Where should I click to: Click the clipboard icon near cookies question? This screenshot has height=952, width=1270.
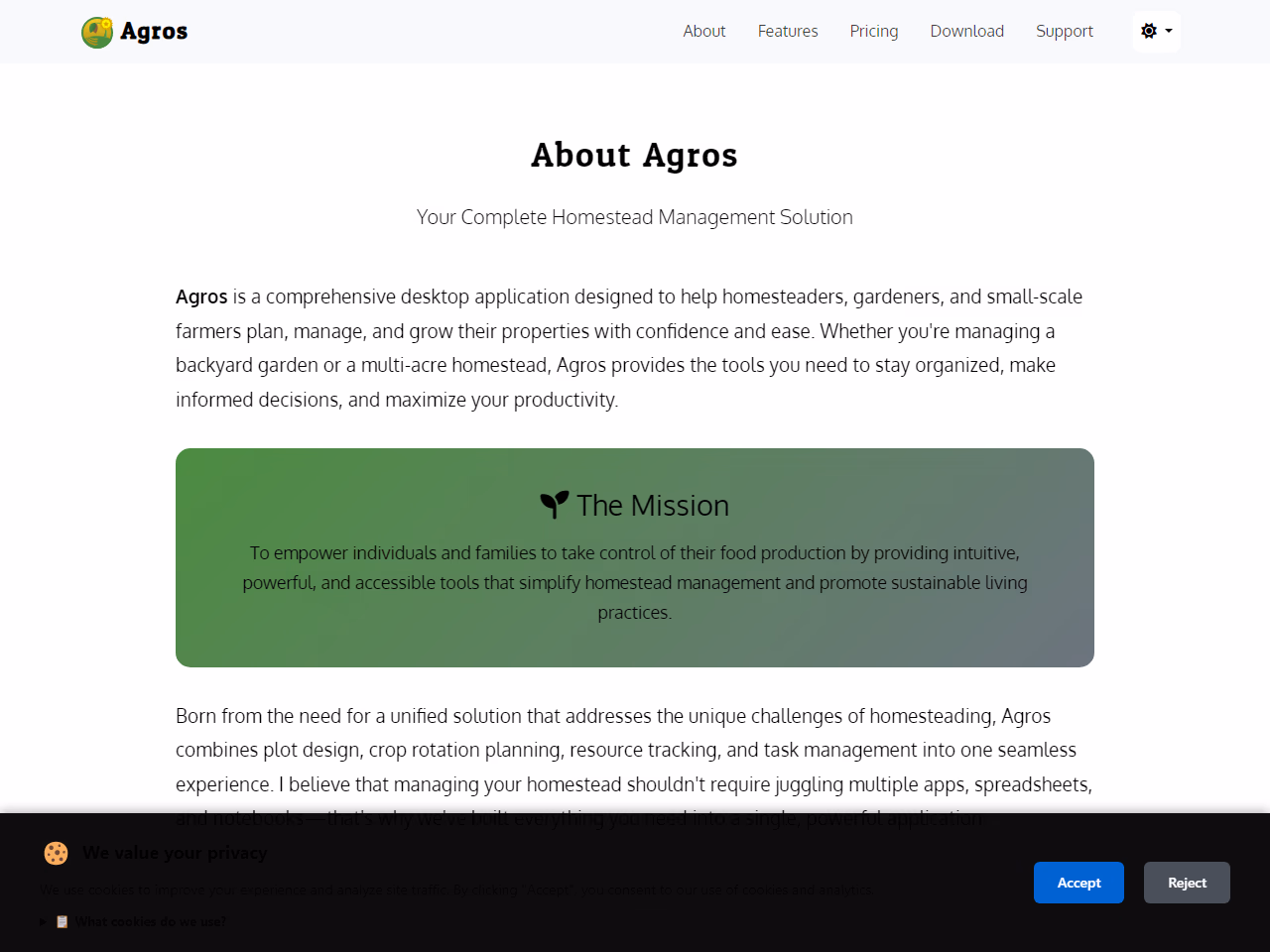63,921
